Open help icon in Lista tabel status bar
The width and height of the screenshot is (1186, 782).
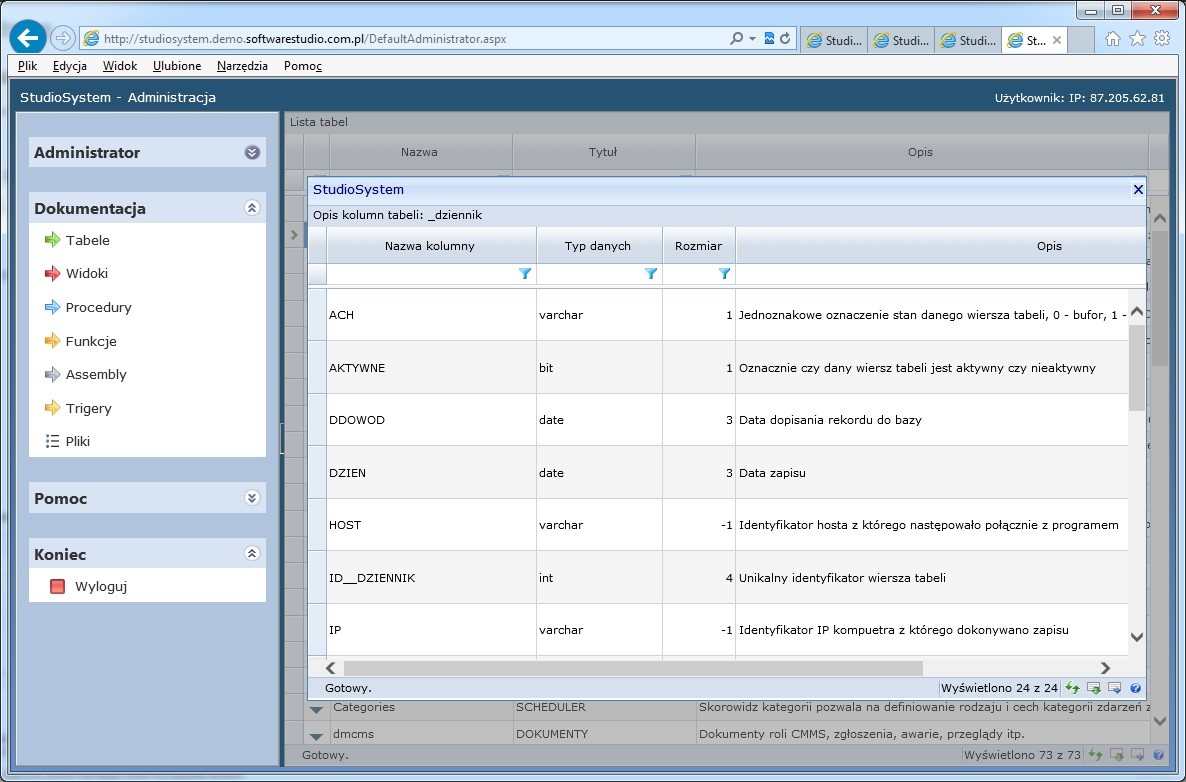click(1158, 754)
